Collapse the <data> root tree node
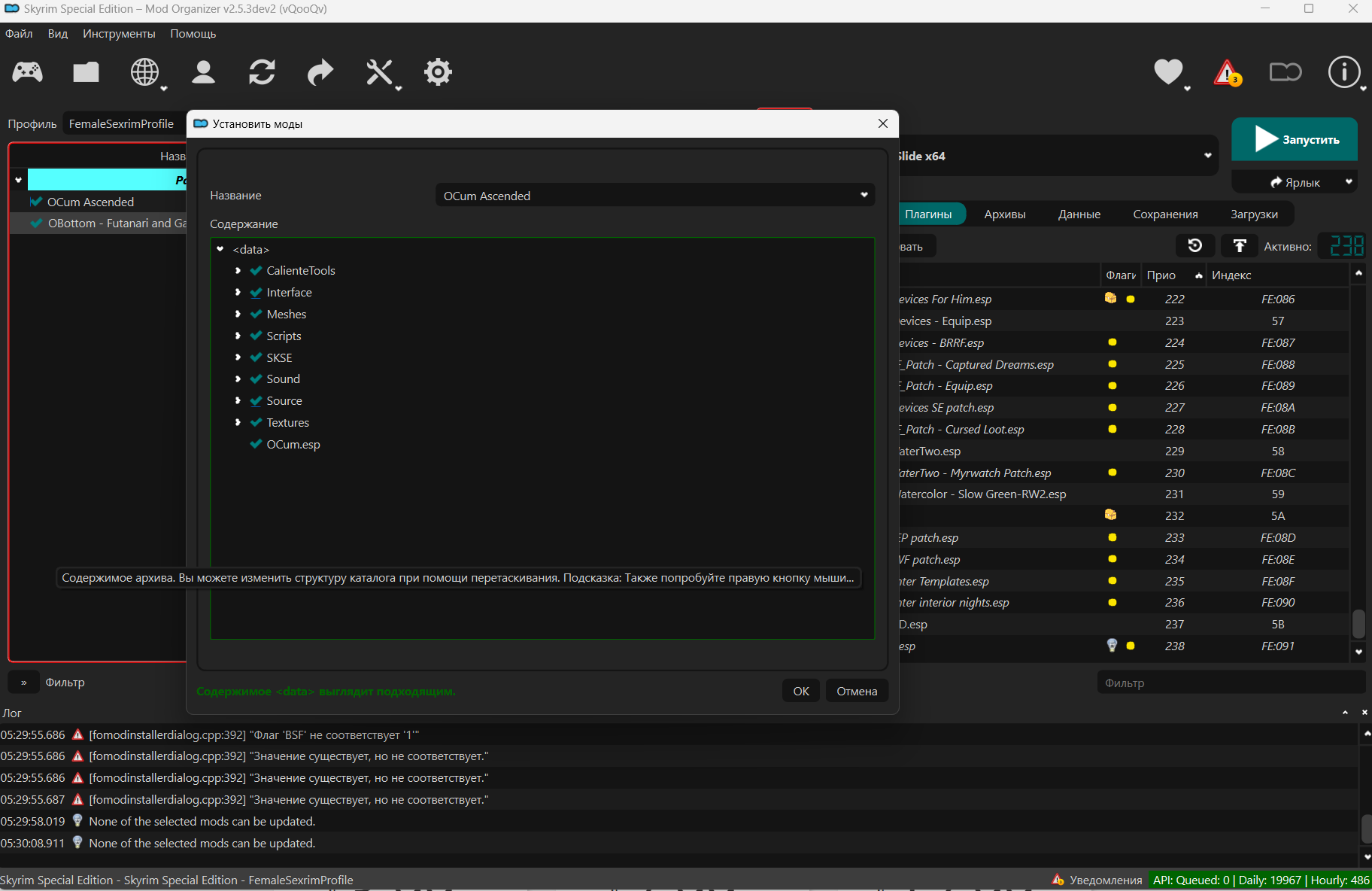The height and width of the screenshot is (891, 1372). click(220, 249)
